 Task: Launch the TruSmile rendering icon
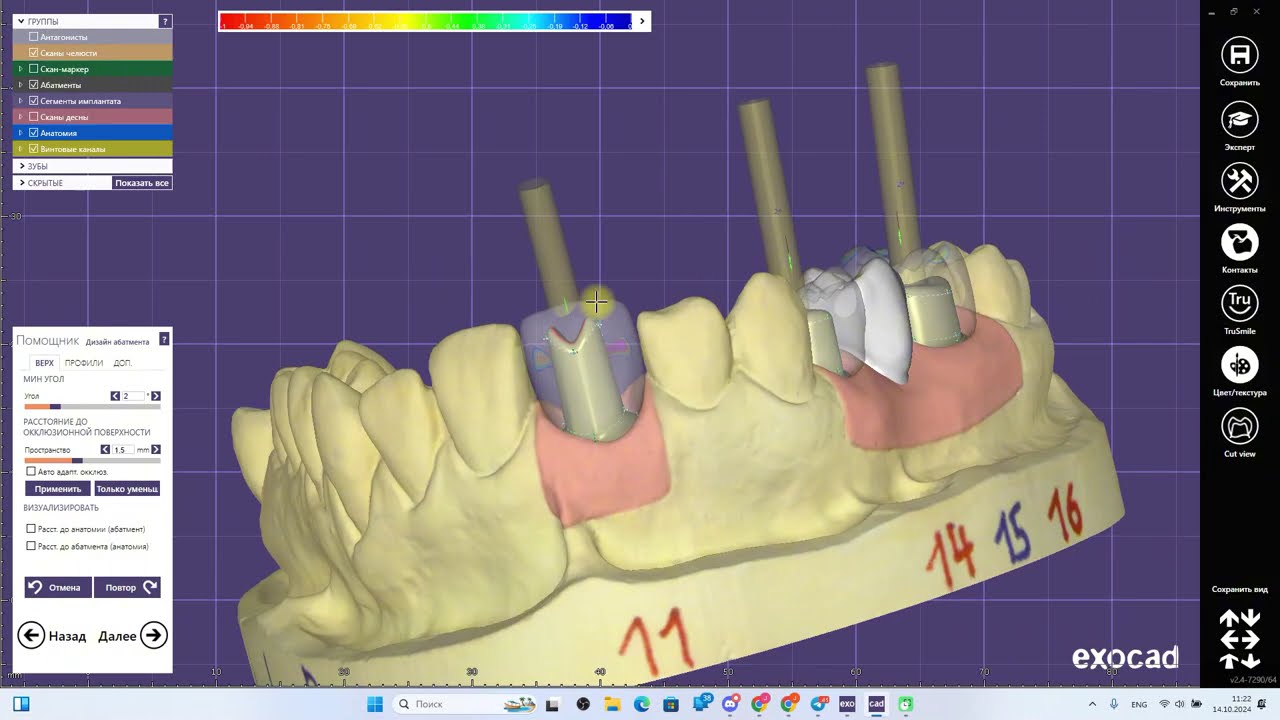[x=1240, y=303]
